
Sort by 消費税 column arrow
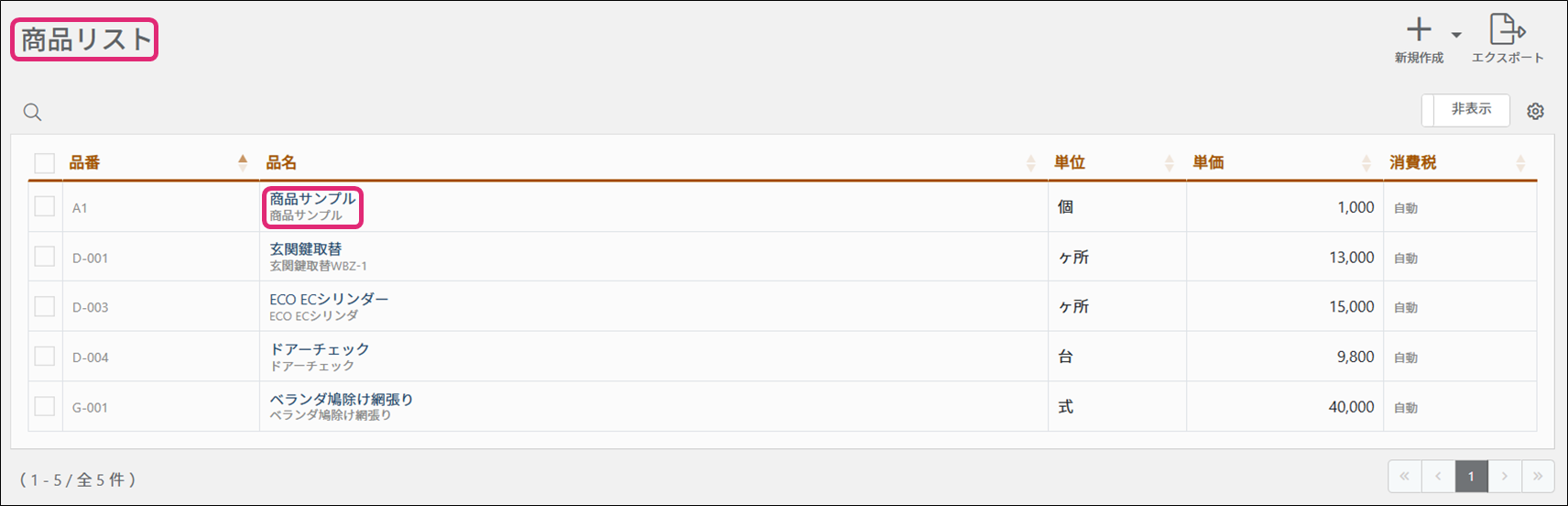coord(1520,163)
